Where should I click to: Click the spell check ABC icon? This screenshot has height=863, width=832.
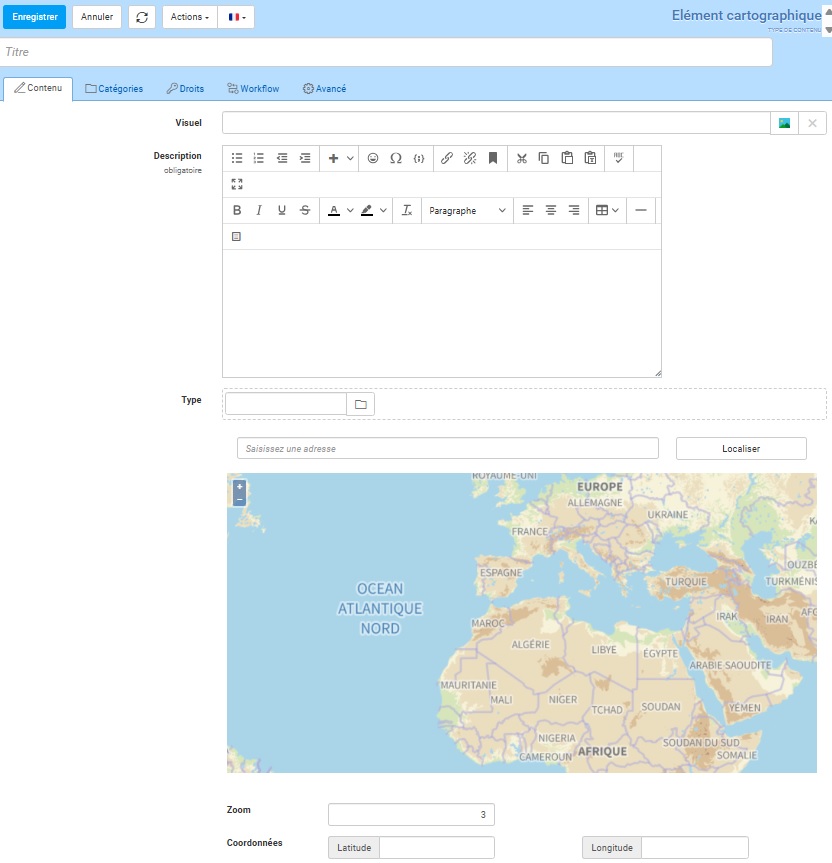[x=618, y=158]
